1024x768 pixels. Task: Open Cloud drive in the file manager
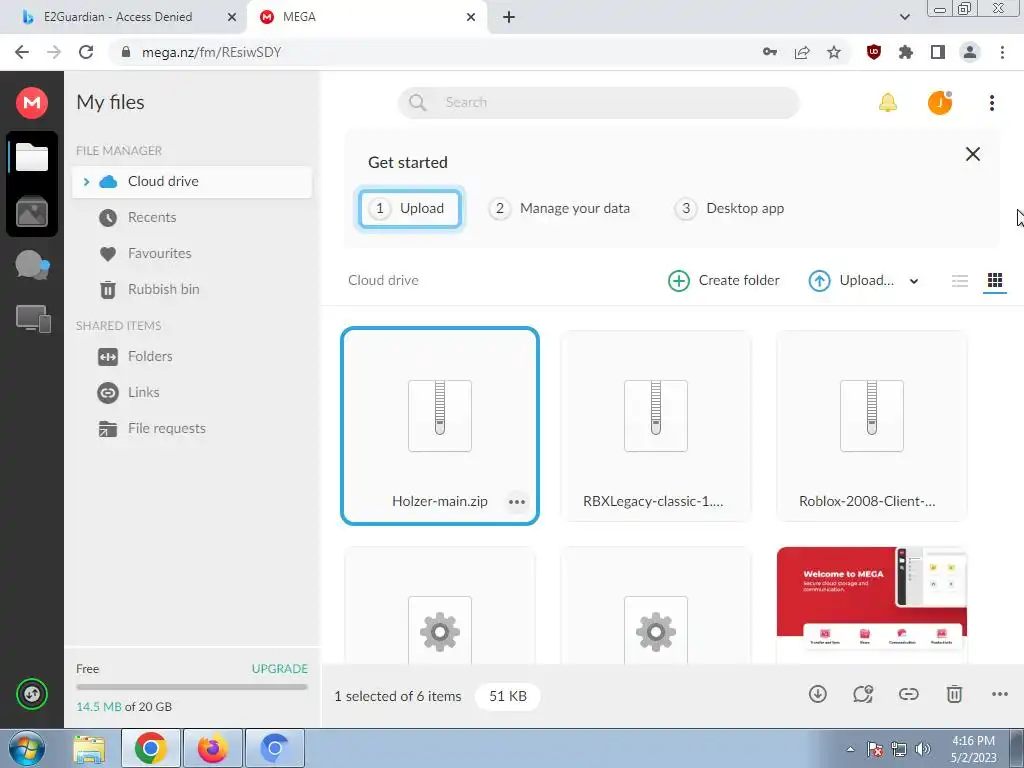pos(192,182)
